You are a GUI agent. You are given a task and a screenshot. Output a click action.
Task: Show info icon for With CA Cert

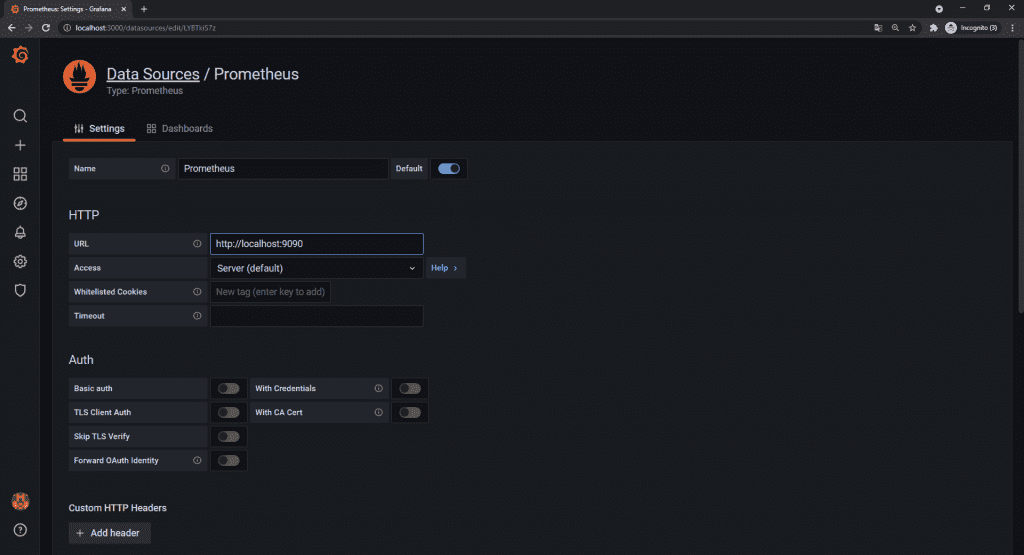[379, 413]
